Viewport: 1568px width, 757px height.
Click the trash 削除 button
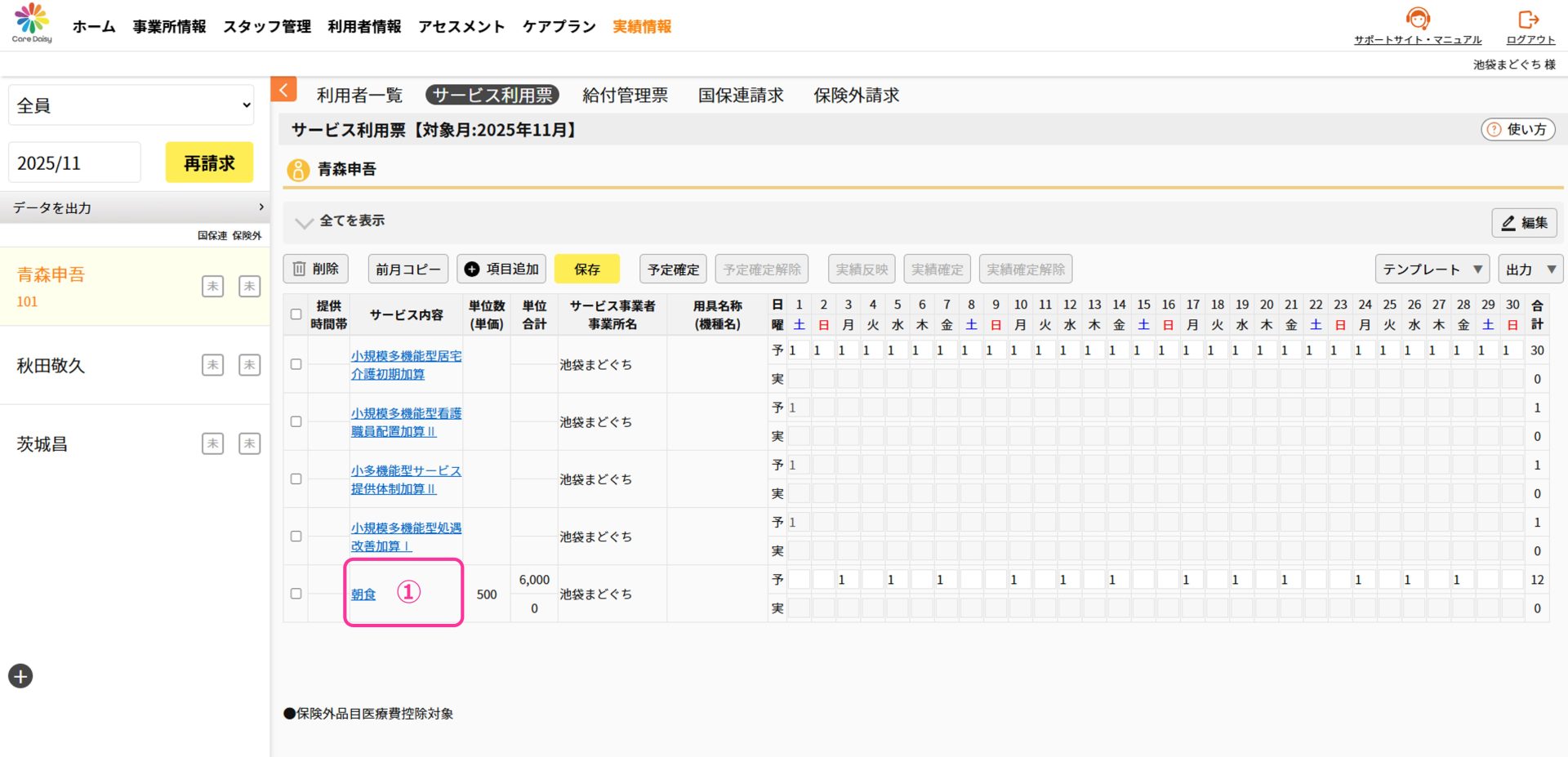coord(316,269)
